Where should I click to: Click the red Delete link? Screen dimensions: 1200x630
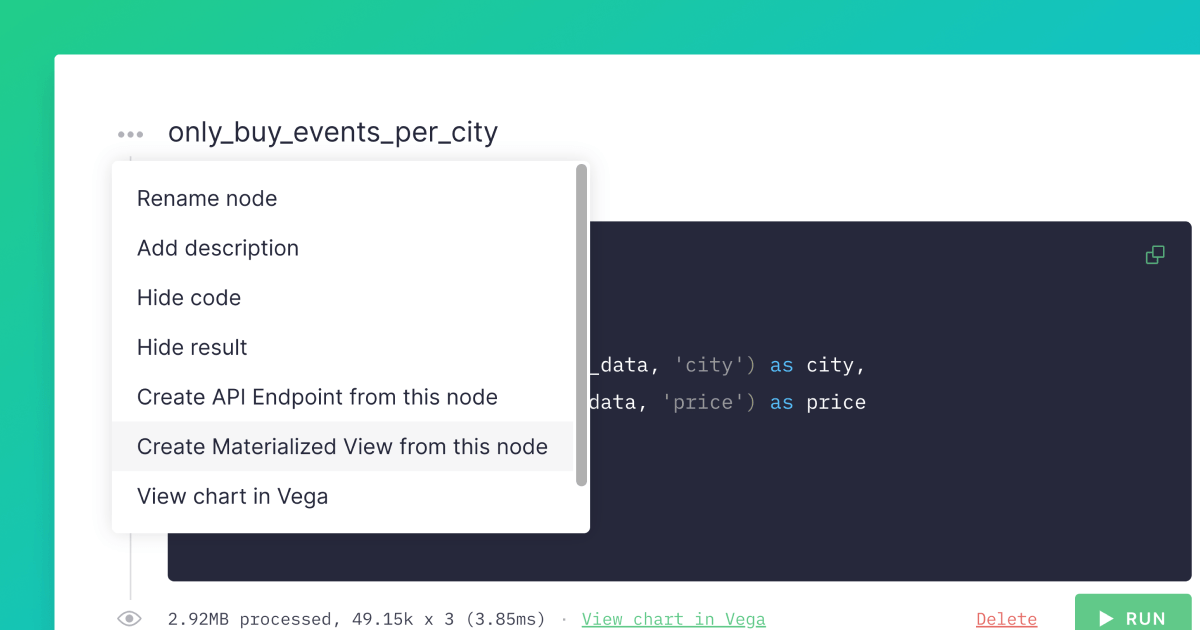coord(1006,619)
